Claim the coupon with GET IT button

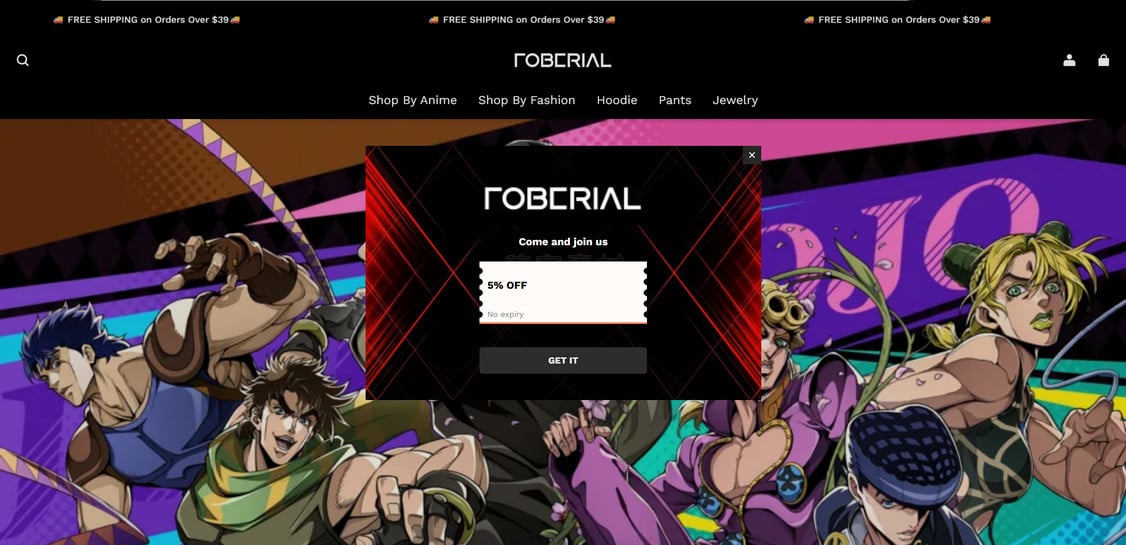click(563, 360)
